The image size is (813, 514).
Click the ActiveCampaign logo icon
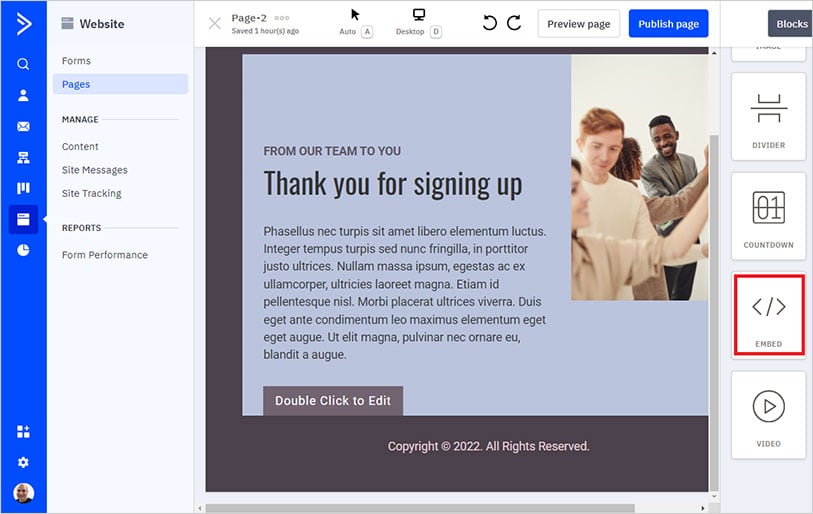(23, 24)
